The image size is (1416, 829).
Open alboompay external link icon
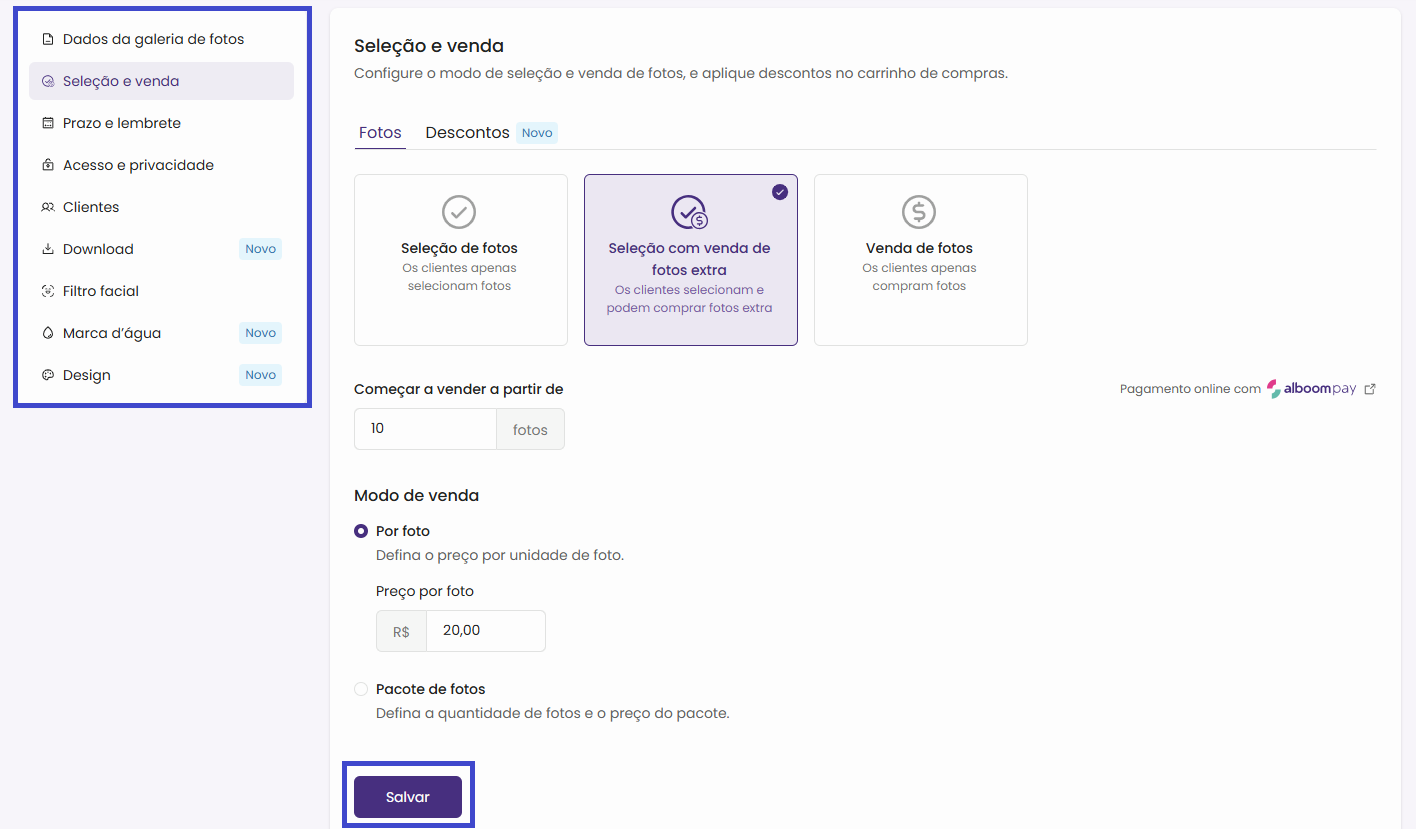coord(1370,389)
